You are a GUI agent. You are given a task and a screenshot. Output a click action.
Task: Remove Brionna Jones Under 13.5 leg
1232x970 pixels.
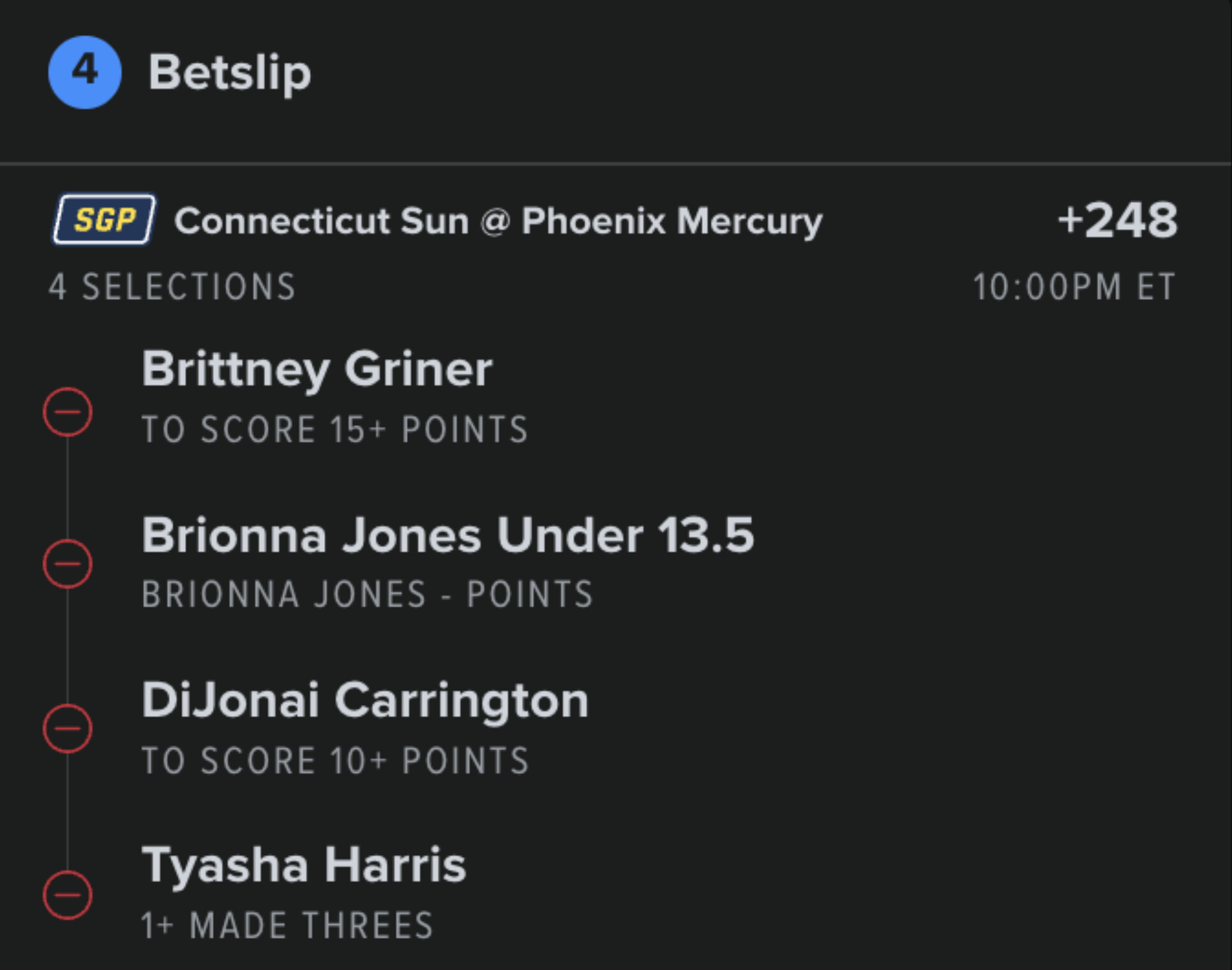(x=68, y=563)
